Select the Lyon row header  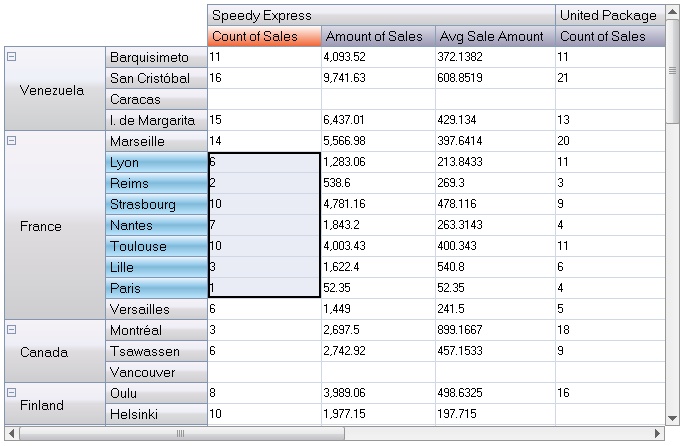coord(155,163)
